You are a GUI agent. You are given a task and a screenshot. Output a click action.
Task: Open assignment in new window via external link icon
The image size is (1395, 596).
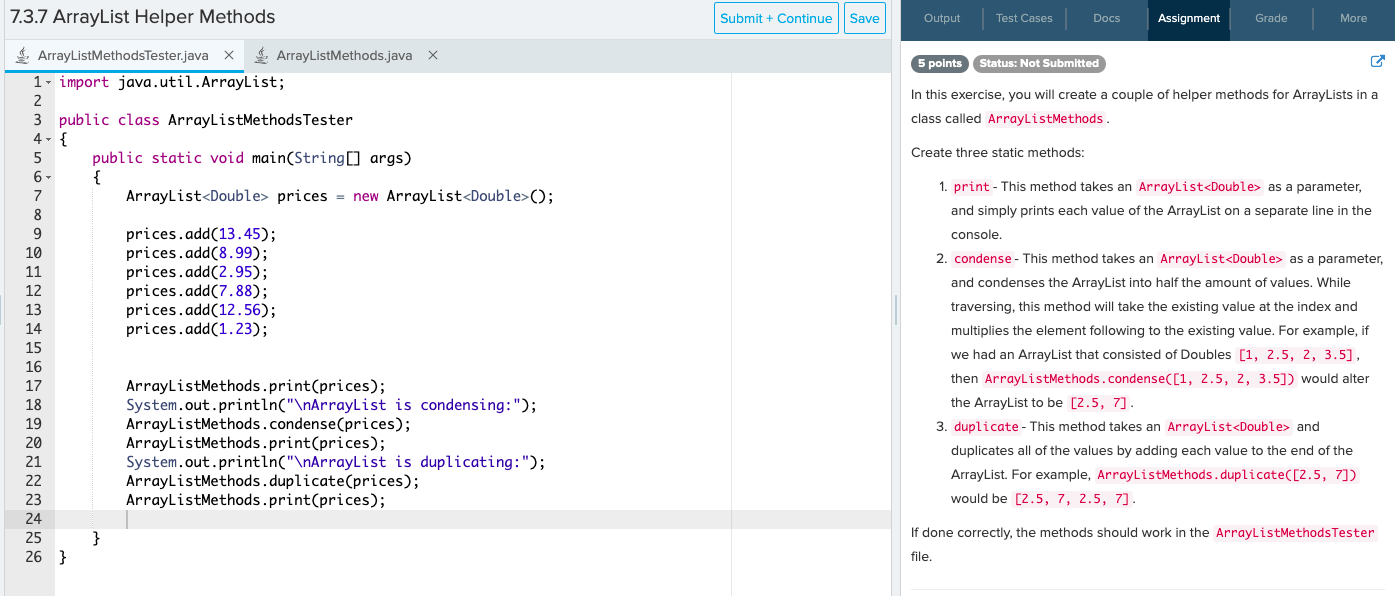pyautogui.click(x=1378, y=61)
